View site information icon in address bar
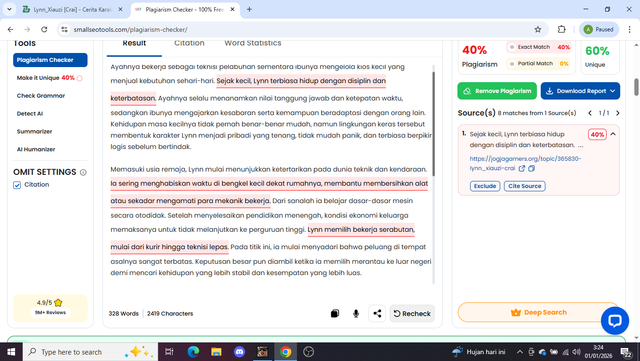The width and height of the screenshot is (640, 361). [64, 29]
